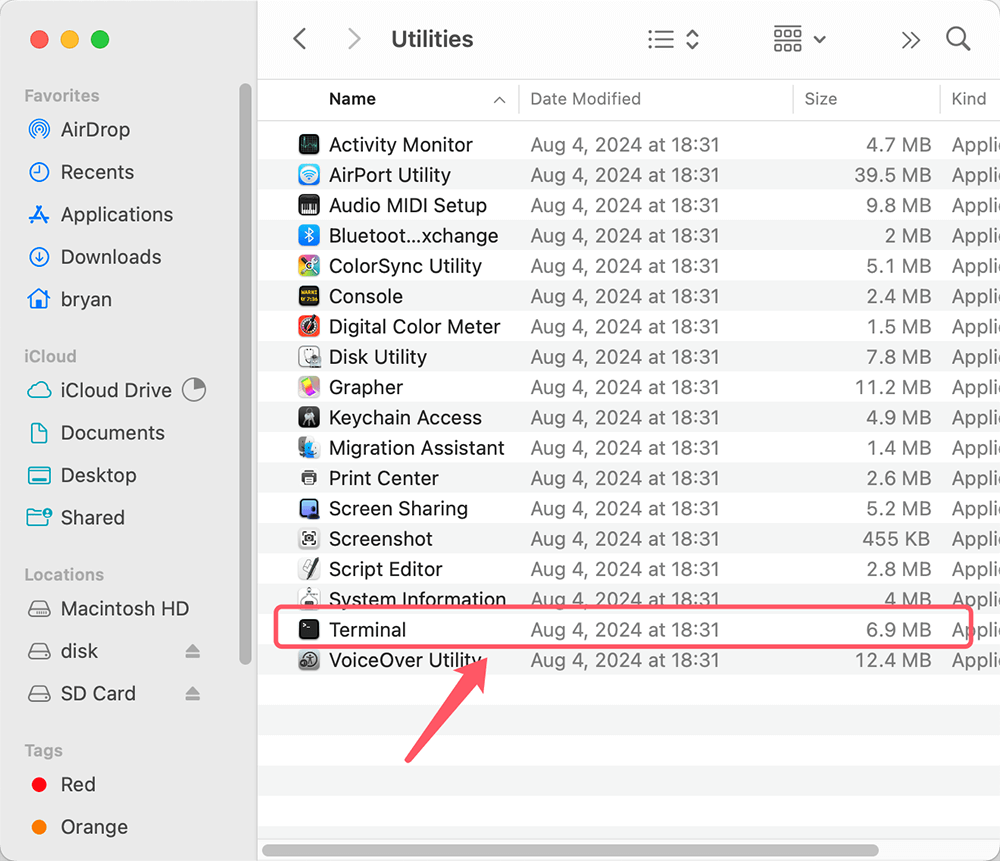This screenshot has height=861, width=1000.
Task: Select the disk volume in Locations
Action: [62, 651]
